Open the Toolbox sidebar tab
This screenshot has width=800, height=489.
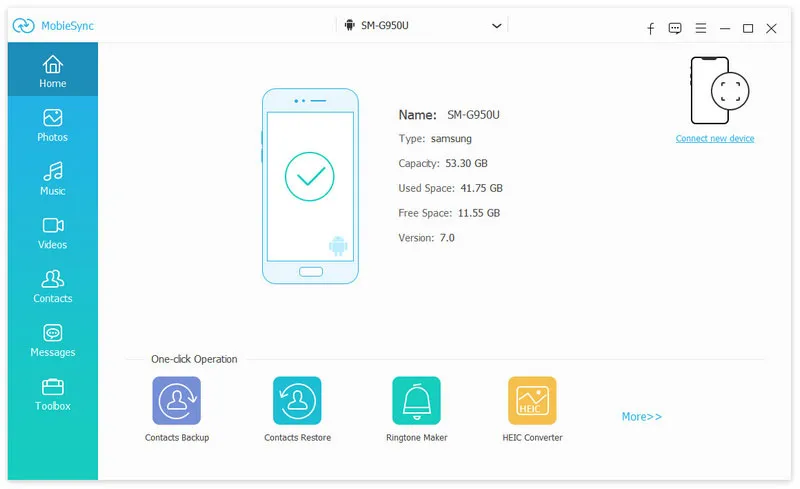(53, 395)
